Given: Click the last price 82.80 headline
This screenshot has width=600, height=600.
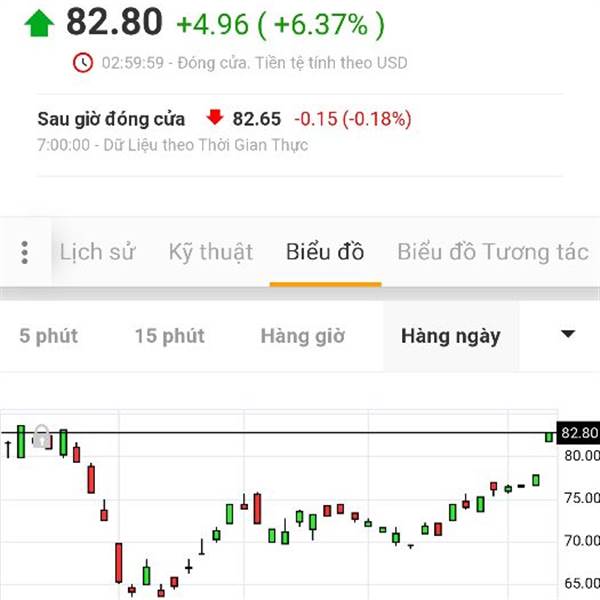Looking at the screenshot, I should tap(114, 22).
